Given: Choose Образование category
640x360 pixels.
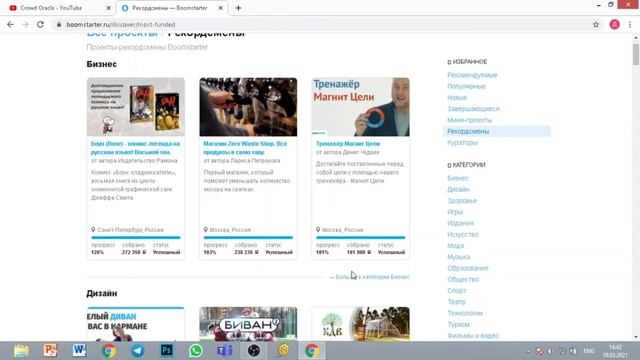Looking at the screenshot, I should click(x=467, y=268).
